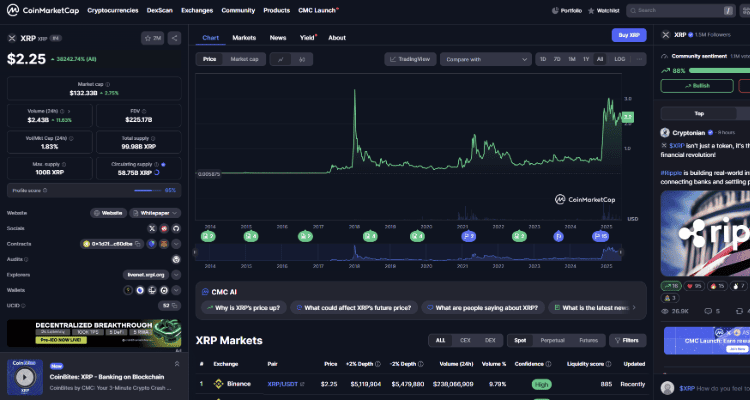This screenshot has height=400, width=750.
Task: Open XRP/USDT pair on Binance
Action: pos(286,384)
